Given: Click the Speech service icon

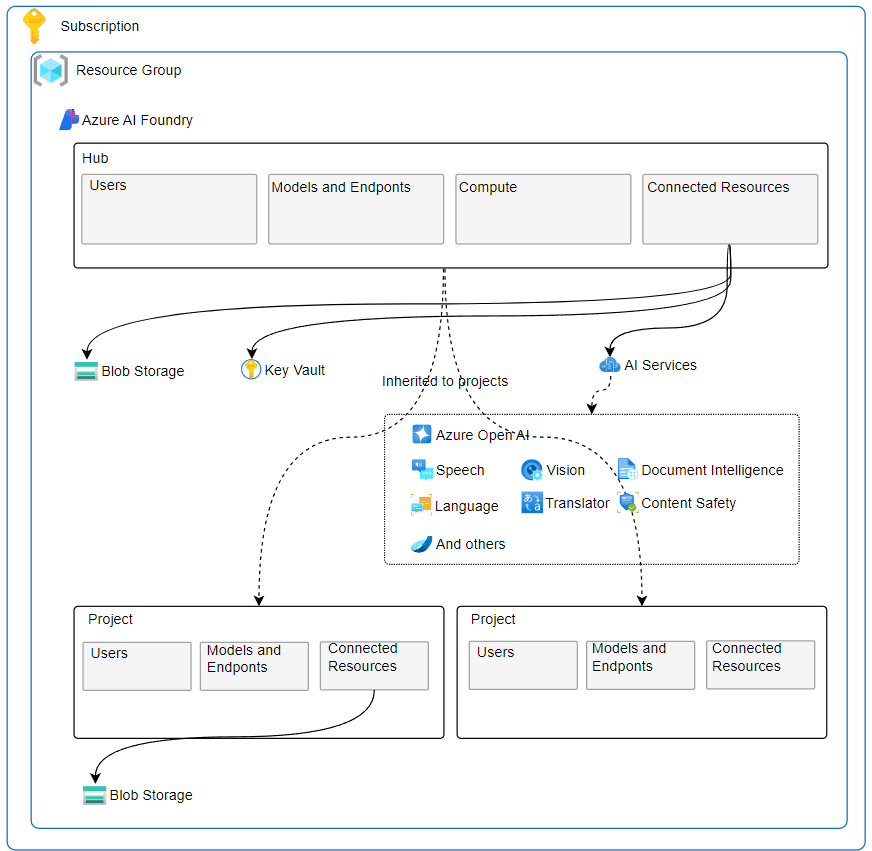Looking at the screenshot, I should [x=422, y=469].
